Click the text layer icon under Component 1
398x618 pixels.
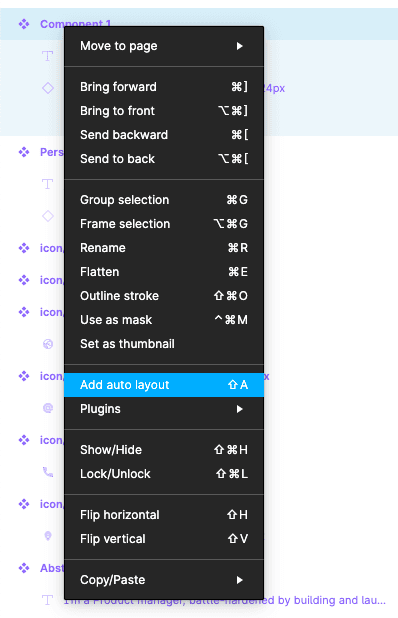pos(48,56)
